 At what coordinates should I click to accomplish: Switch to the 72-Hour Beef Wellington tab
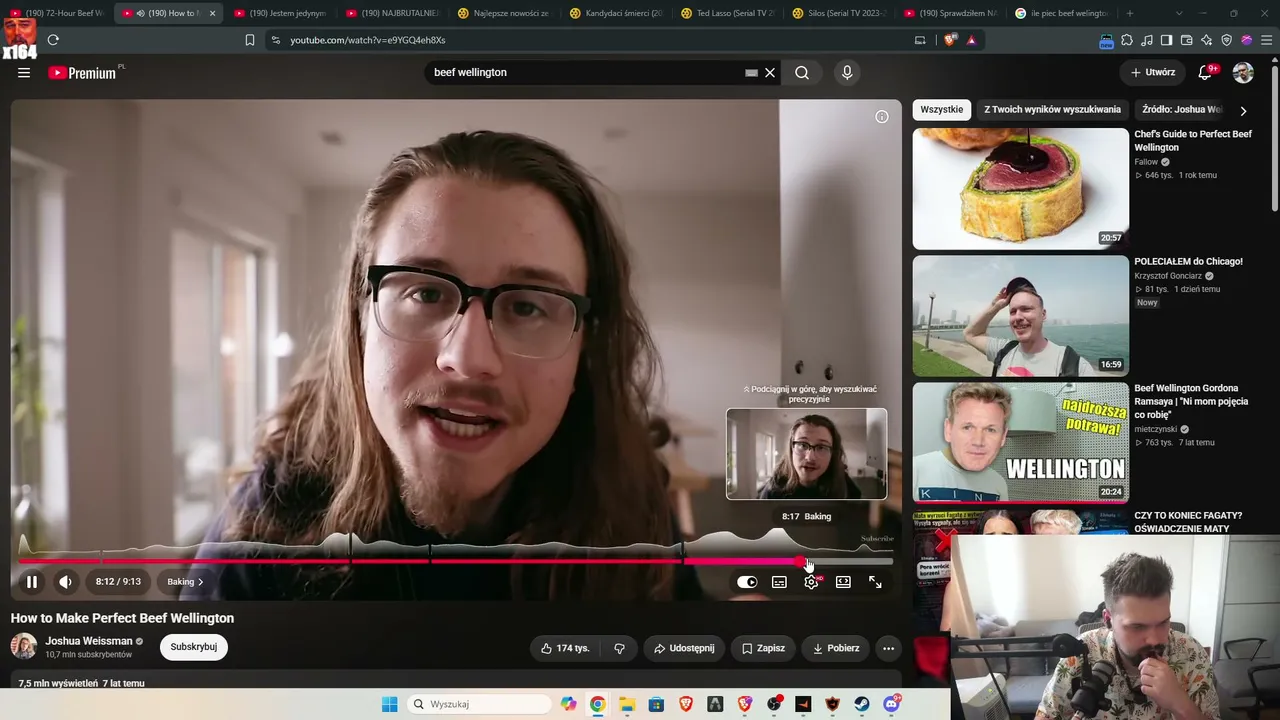point(58,13)
